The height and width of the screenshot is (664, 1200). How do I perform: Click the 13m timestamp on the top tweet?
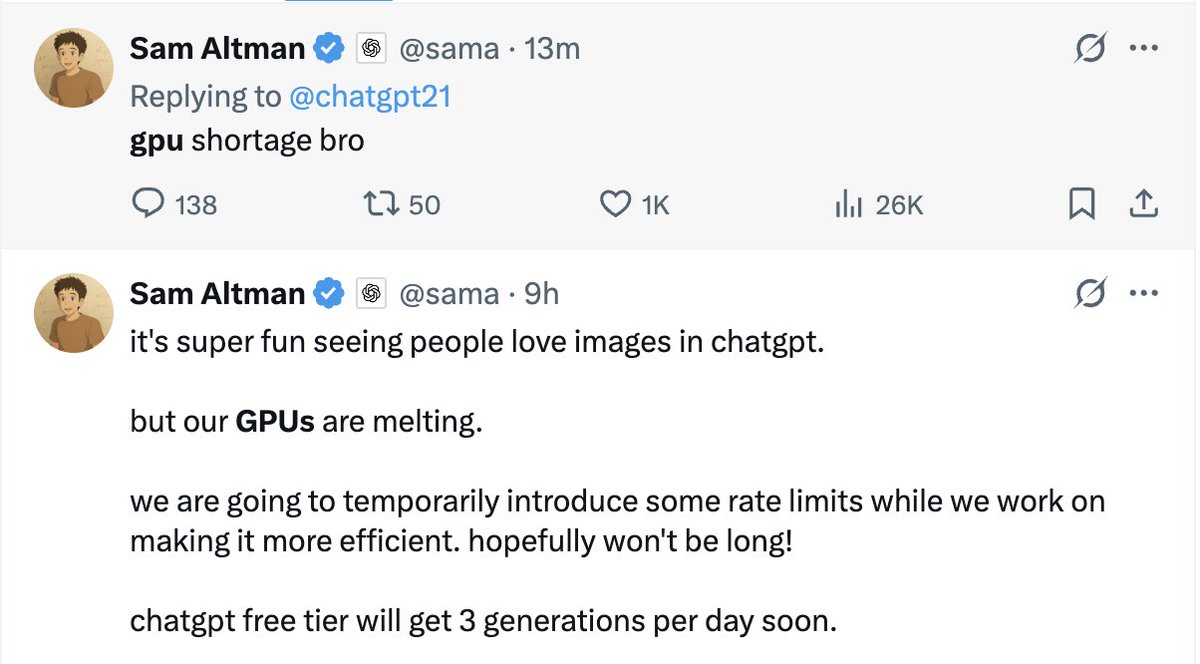coord(552,48)
